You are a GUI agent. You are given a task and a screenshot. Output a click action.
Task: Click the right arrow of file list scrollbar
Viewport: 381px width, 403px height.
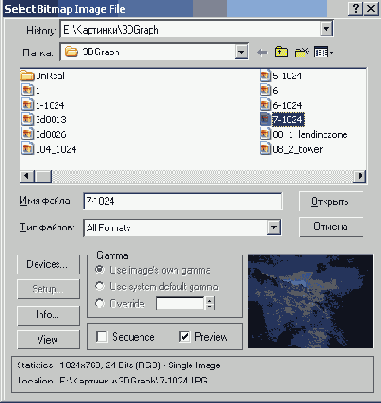click(360, 176)
